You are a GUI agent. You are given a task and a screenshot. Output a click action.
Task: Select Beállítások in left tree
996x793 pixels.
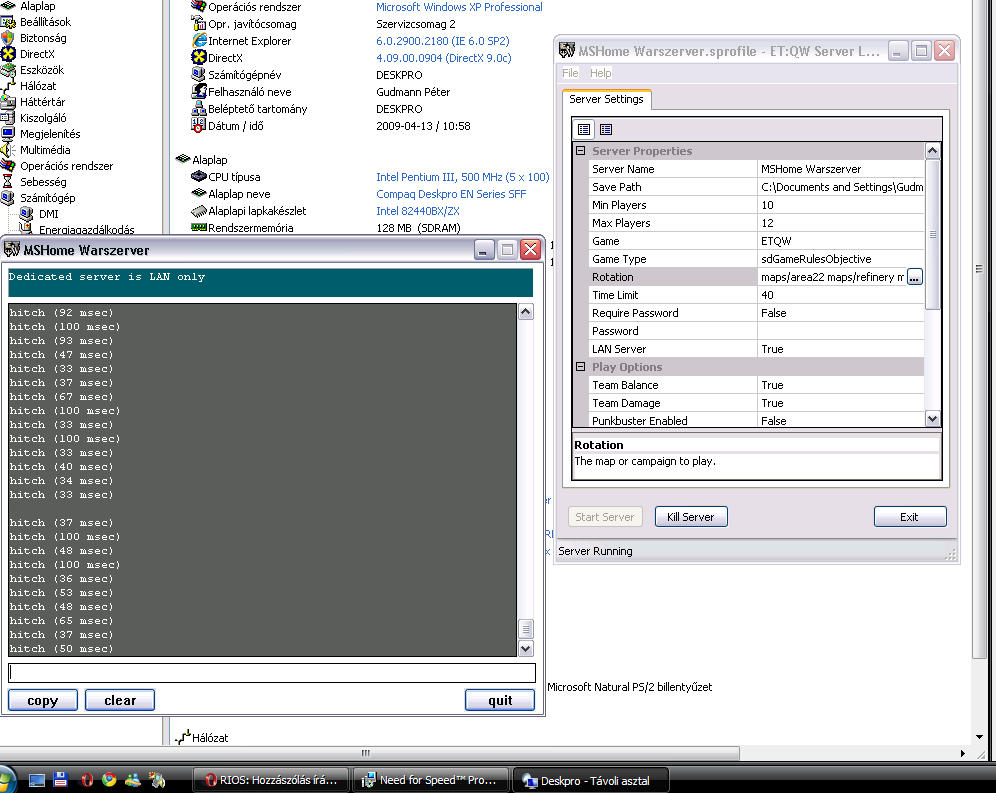45,22
